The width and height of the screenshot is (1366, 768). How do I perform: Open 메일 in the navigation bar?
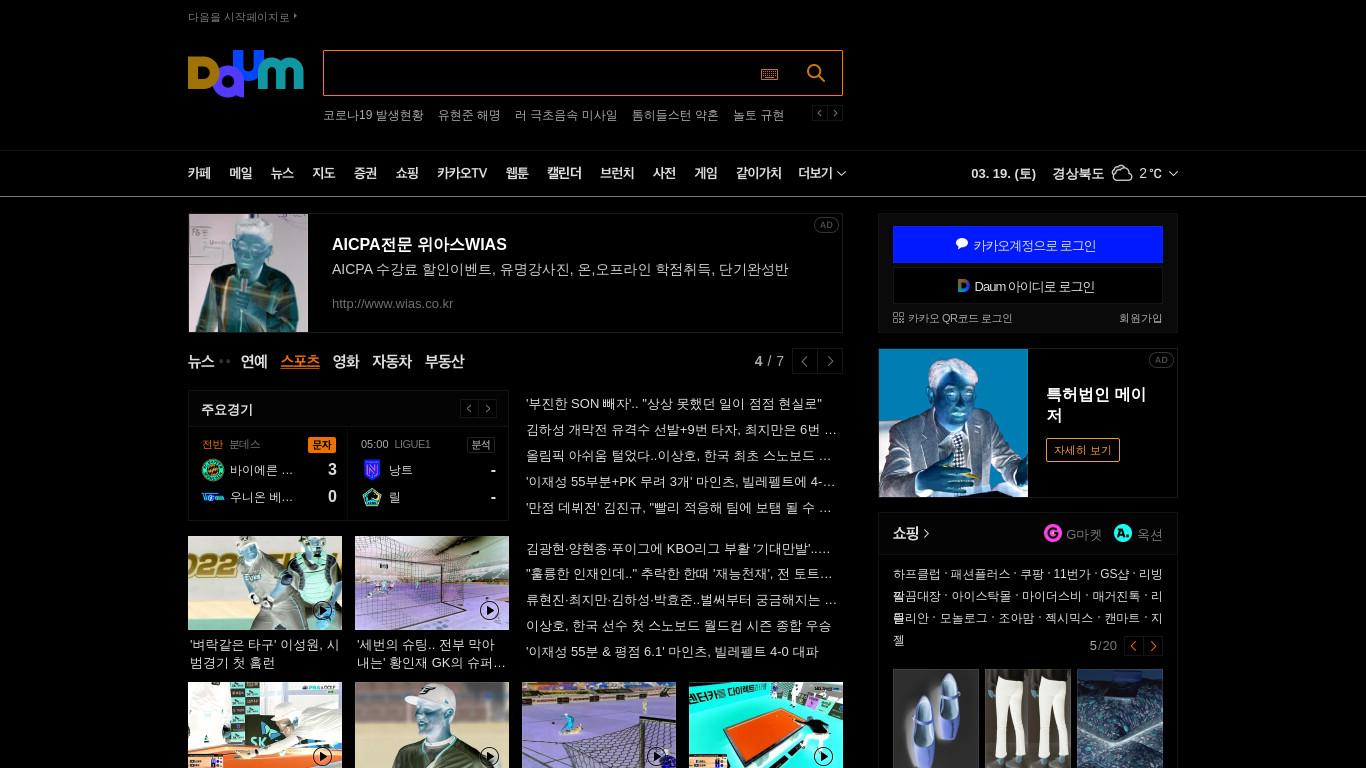[x=241, y=173]
